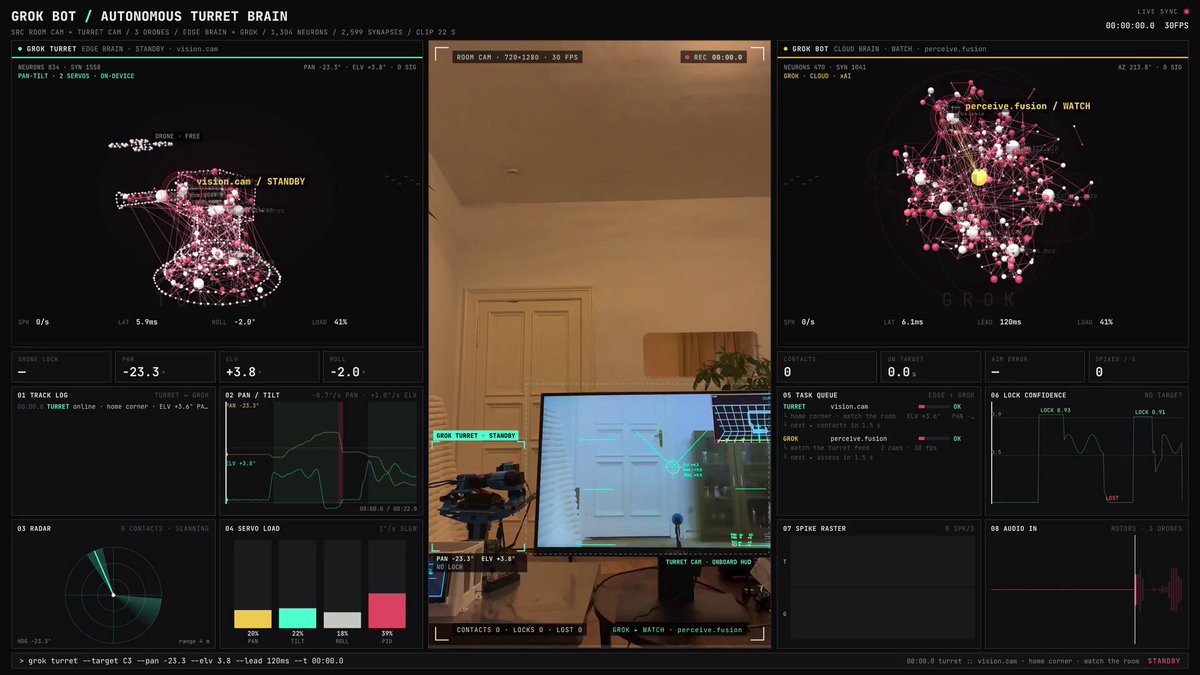The height and width of the screenshot is (675, 1200).
Task: Click the vision.cam / STANDBY node label
Action: [251, 181]
